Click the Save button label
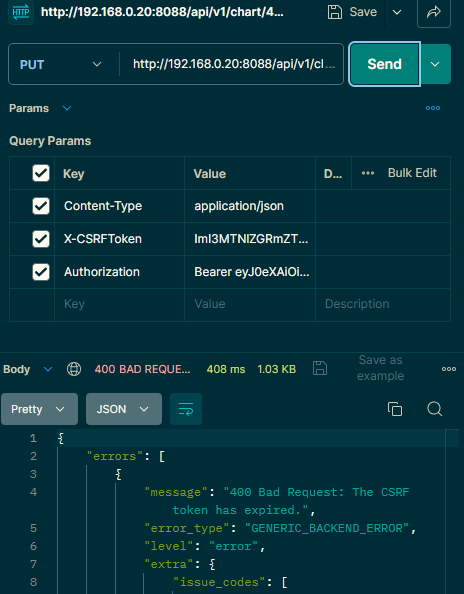 [x=363, y=12]
